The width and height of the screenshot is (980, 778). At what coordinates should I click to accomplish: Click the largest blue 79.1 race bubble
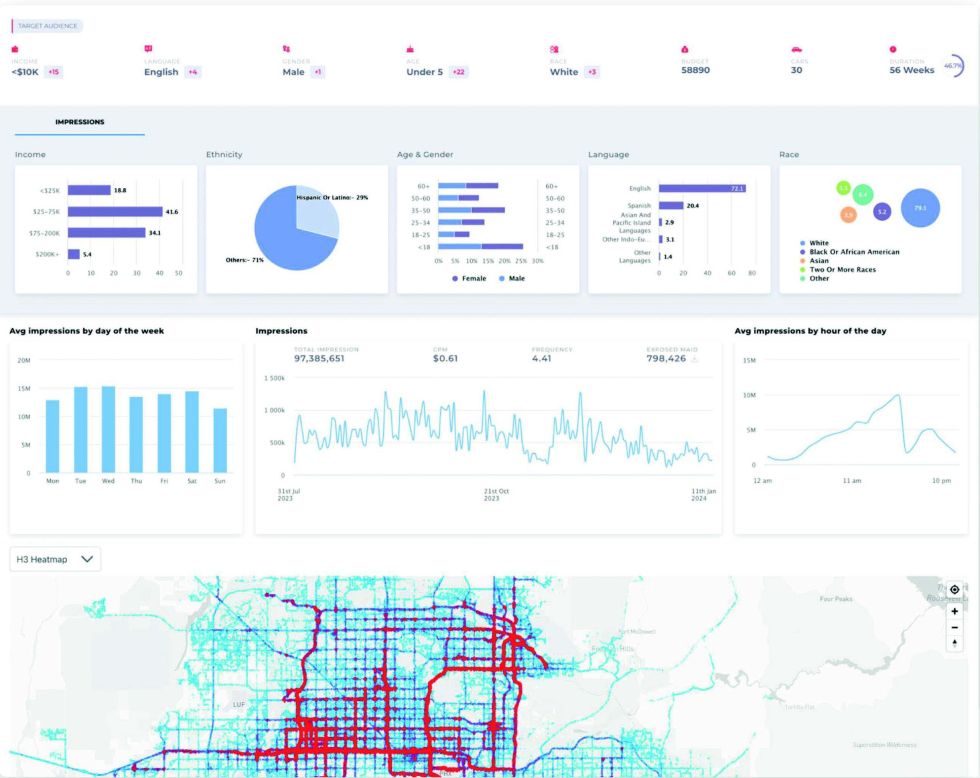(919, 208)
